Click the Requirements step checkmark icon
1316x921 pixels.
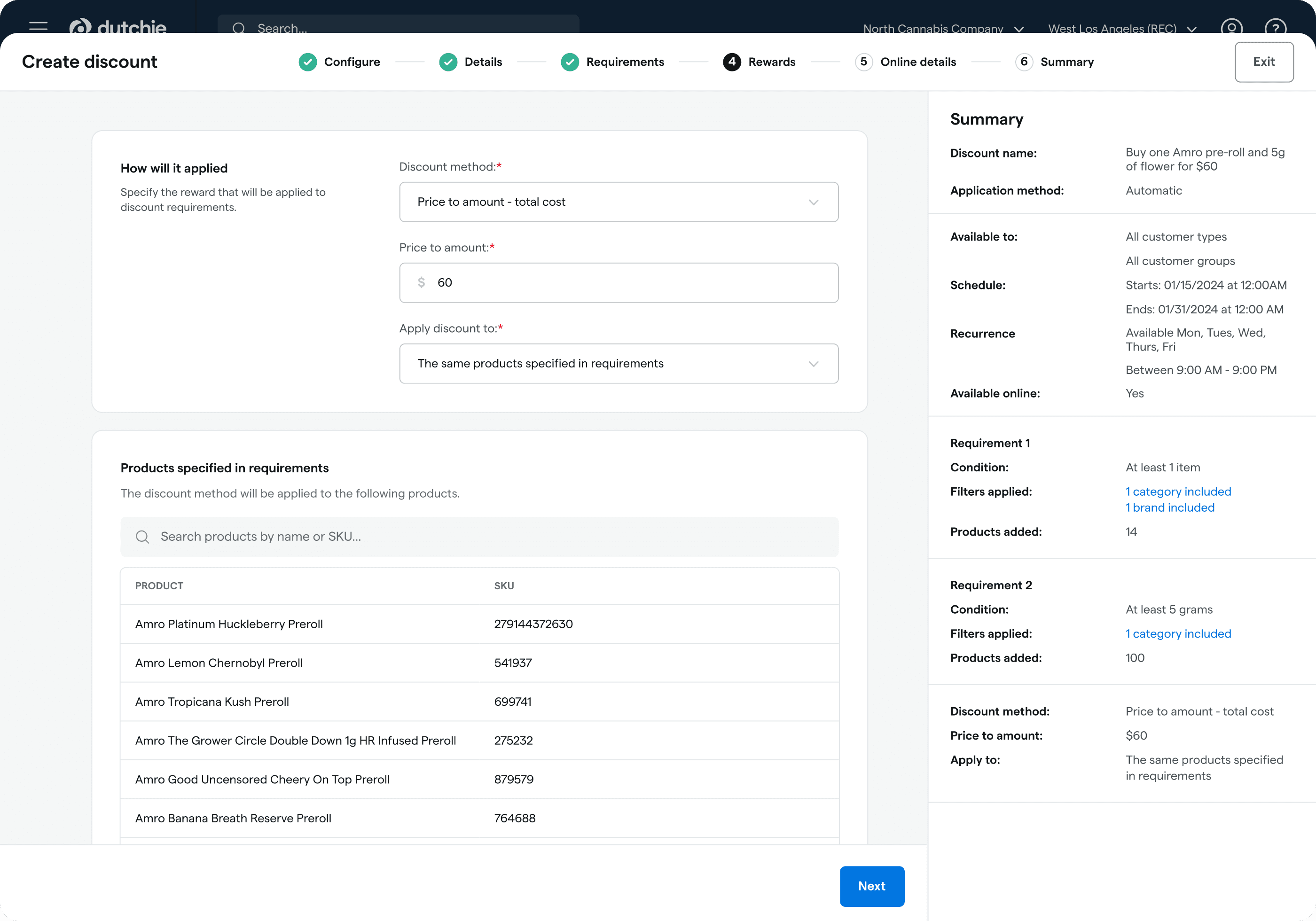[570, 62]
